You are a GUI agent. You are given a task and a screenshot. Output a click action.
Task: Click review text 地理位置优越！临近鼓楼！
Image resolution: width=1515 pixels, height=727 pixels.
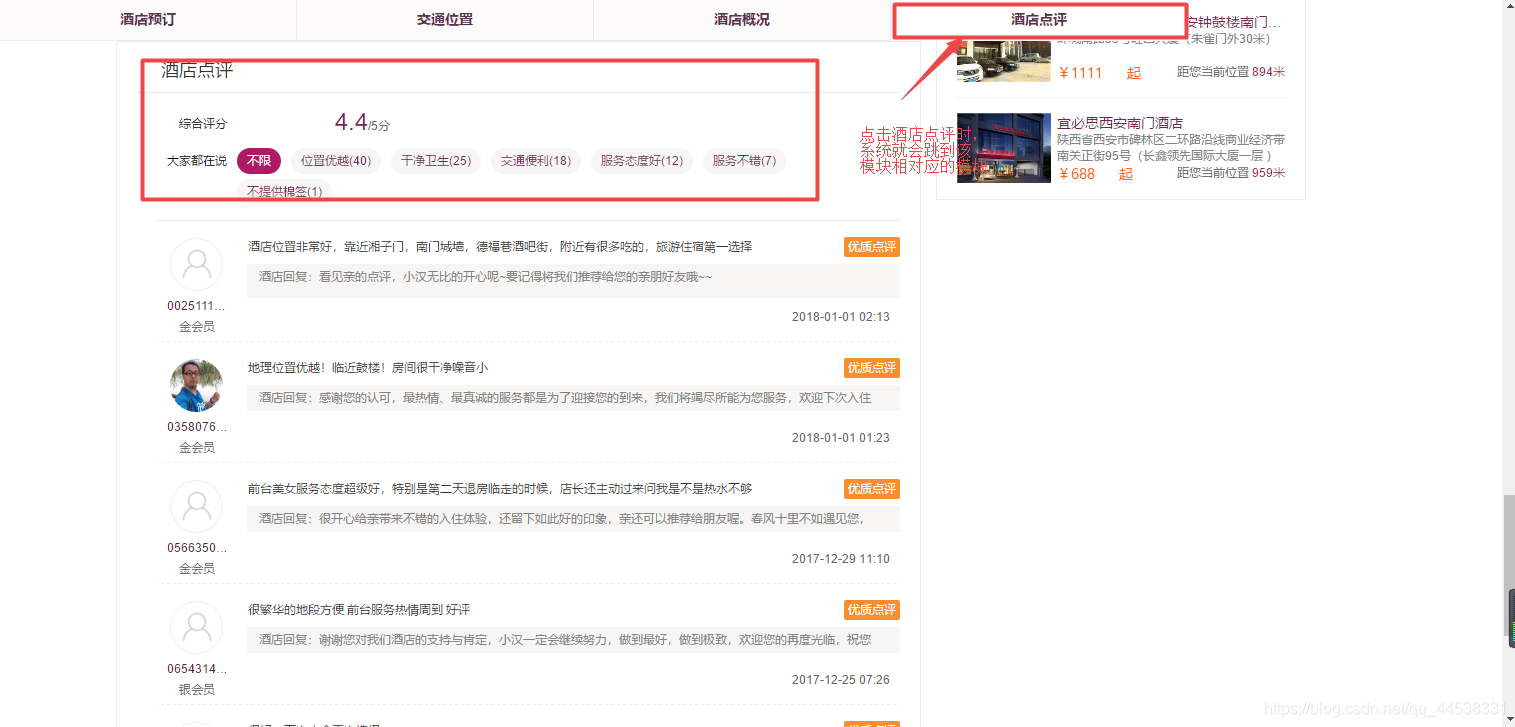coord(368,368)
